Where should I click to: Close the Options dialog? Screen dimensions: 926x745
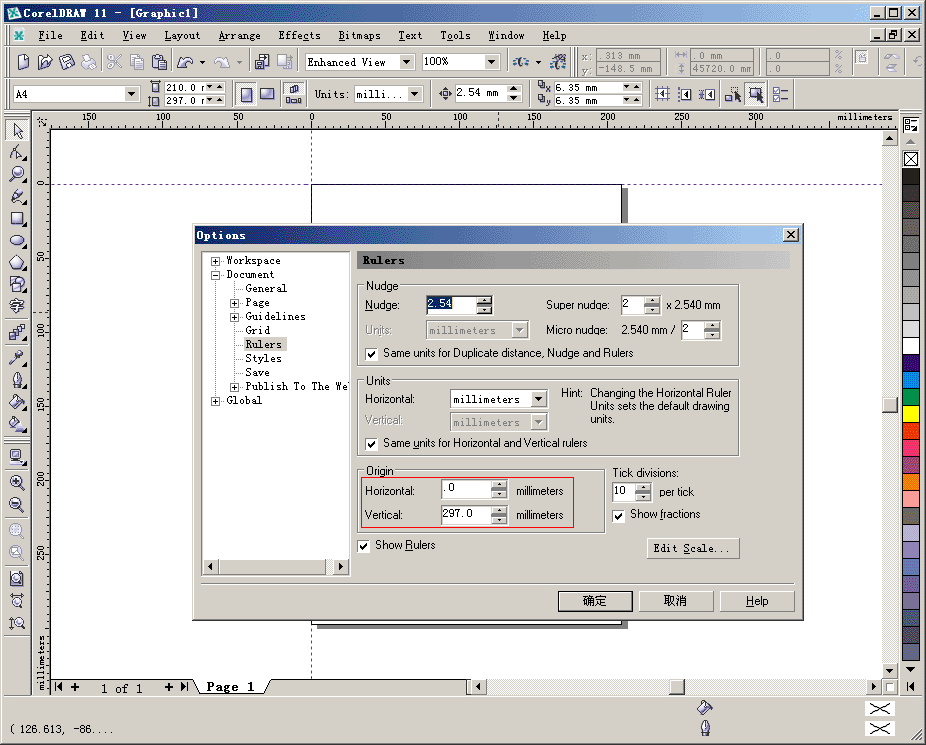tap(791, 235)
